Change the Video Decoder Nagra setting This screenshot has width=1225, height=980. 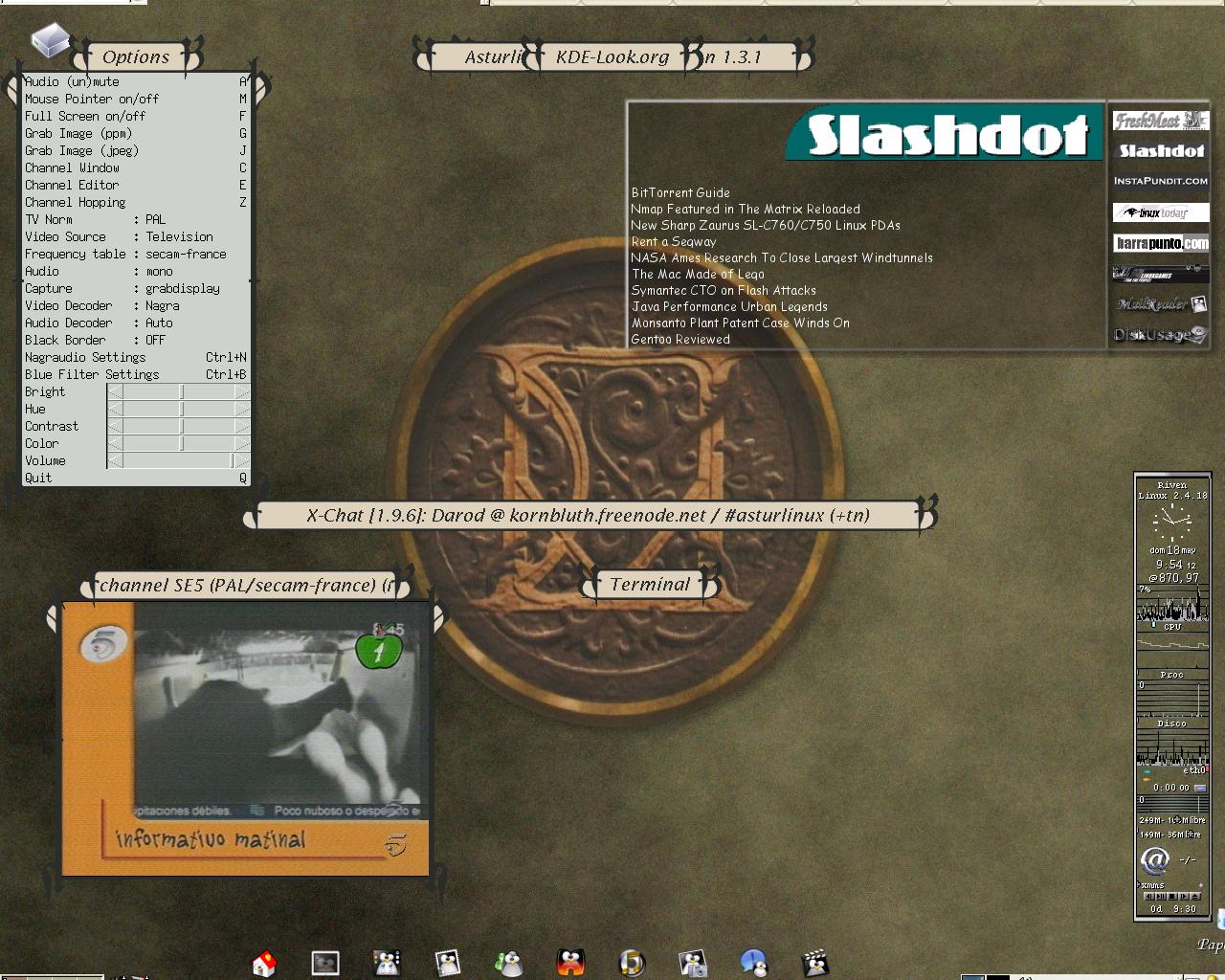click(136, 306)
